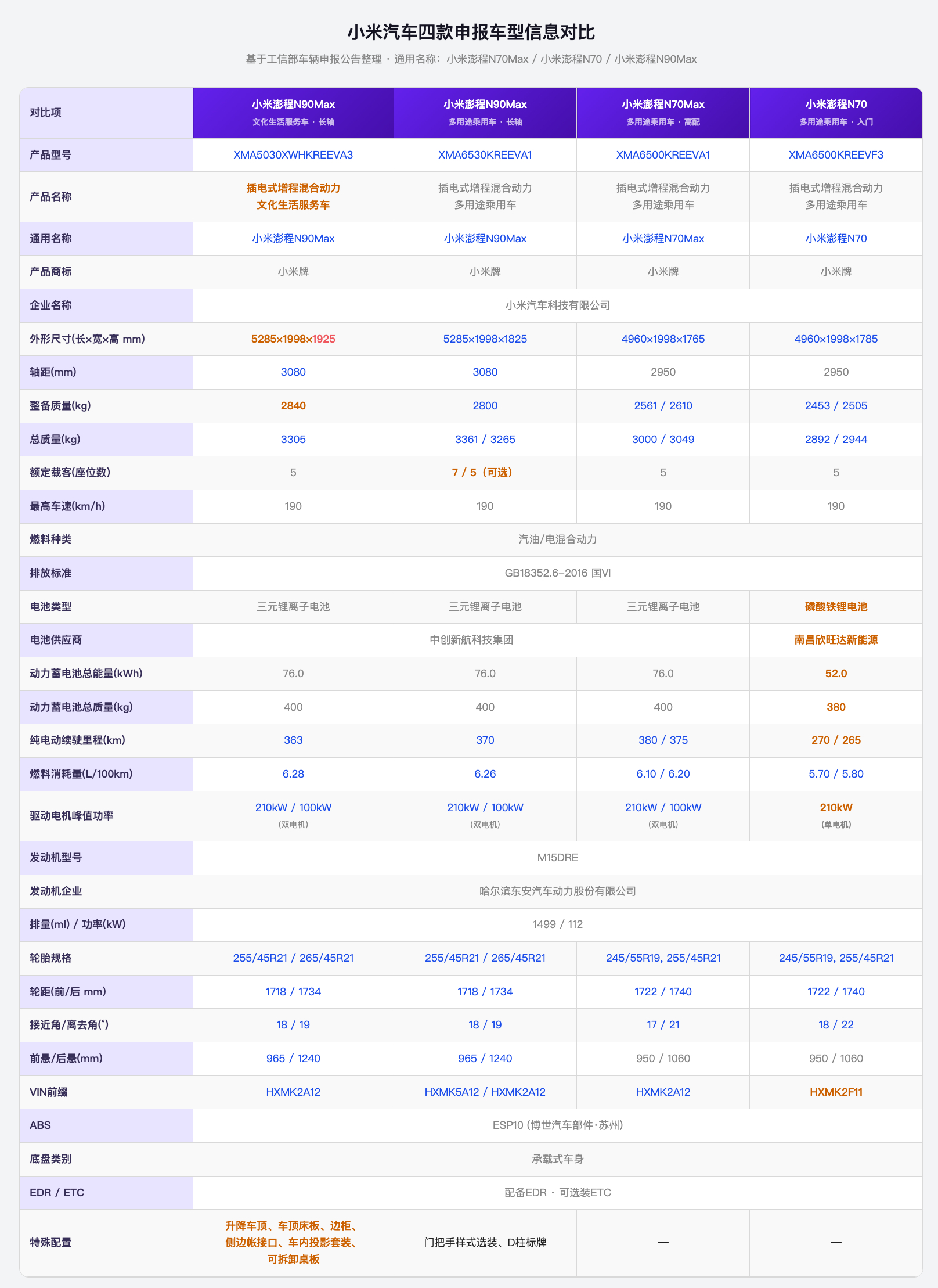The image size is (938, 1288).
Task: Click fuel type 汽油/电混合动力
Action: (x=557, y=539)
